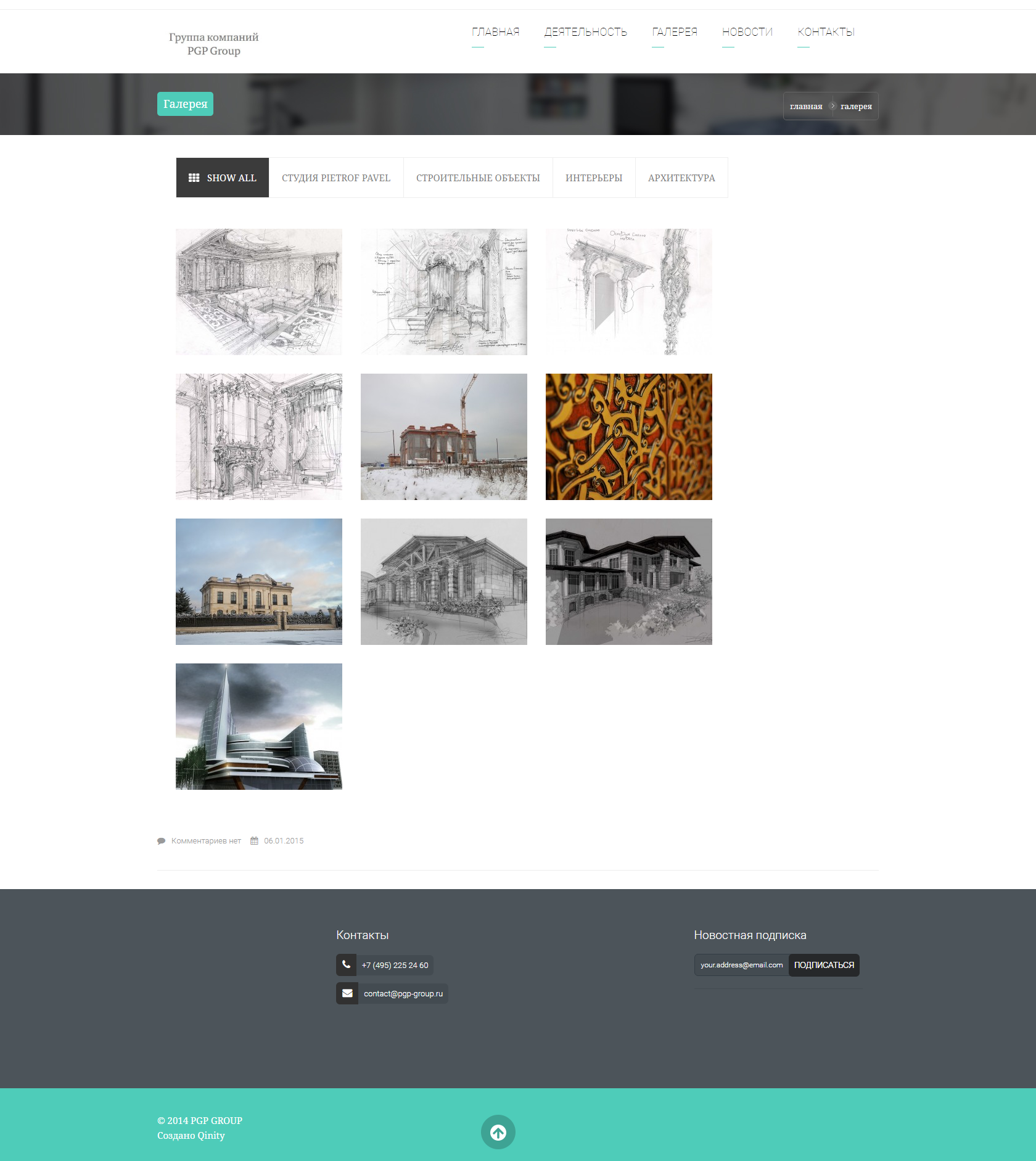Open the construction site with crane photo
This screenshot has height=1161, width=1036.
444,437
